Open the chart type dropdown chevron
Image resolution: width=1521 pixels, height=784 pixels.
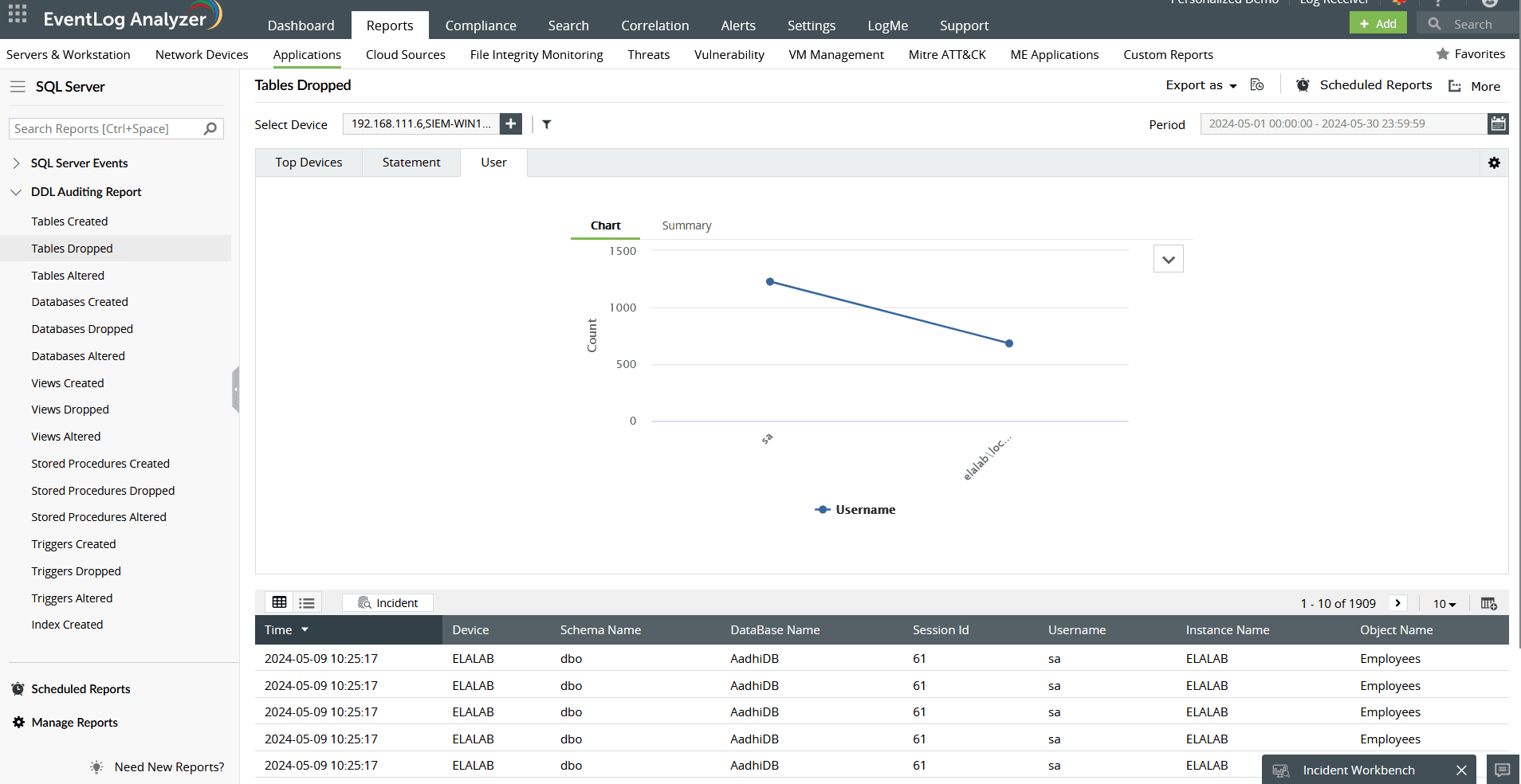pos(1169,259)
